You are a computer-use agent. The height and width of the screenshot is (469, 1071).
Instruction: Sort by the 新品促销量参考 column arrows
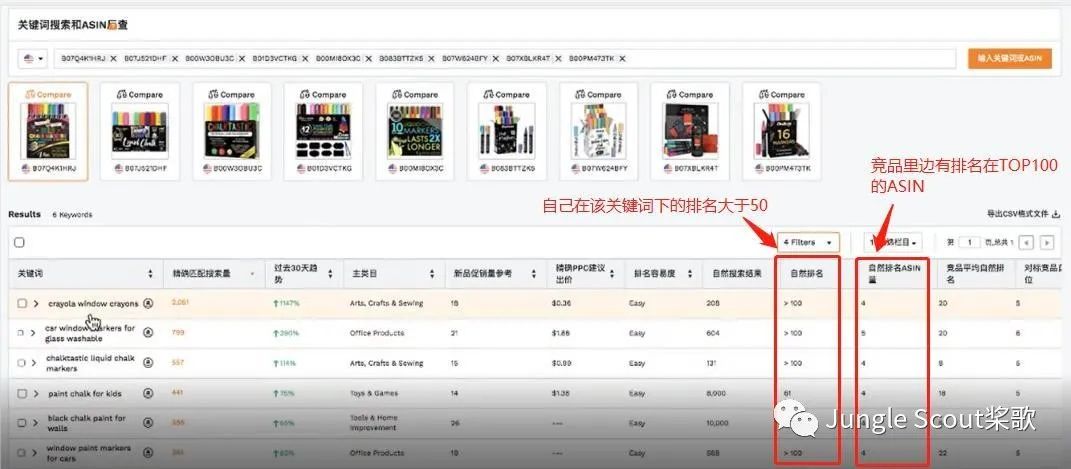click(x=534, y=274)
